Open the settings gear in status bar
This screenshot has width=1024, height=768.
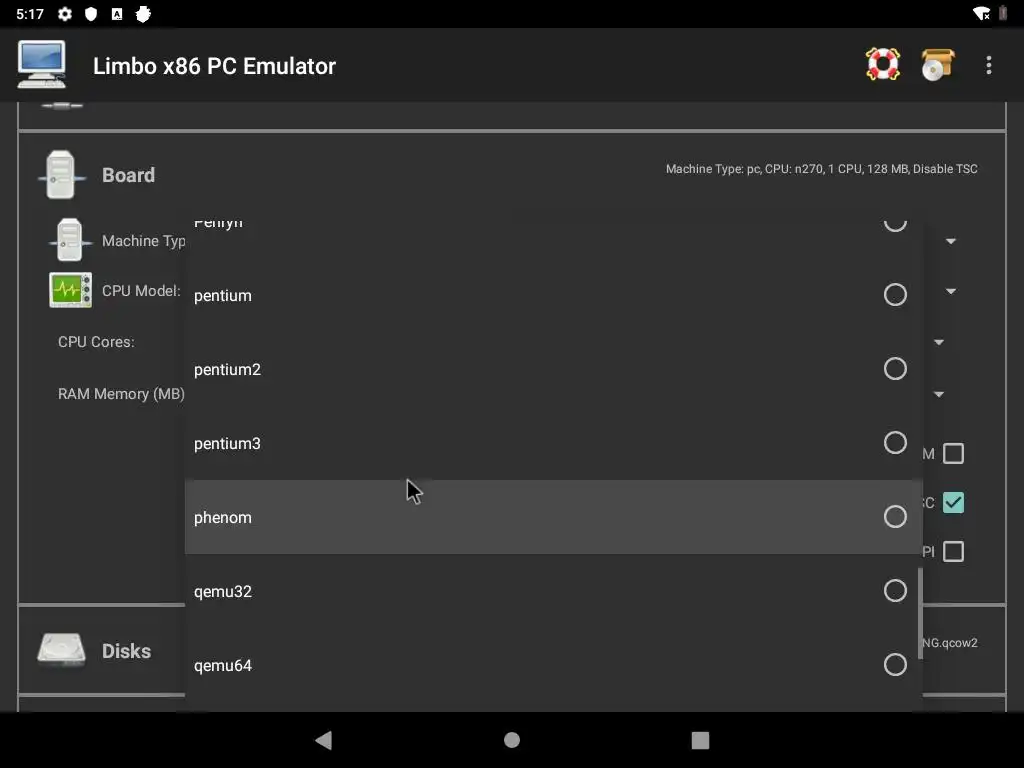(65, 14)
